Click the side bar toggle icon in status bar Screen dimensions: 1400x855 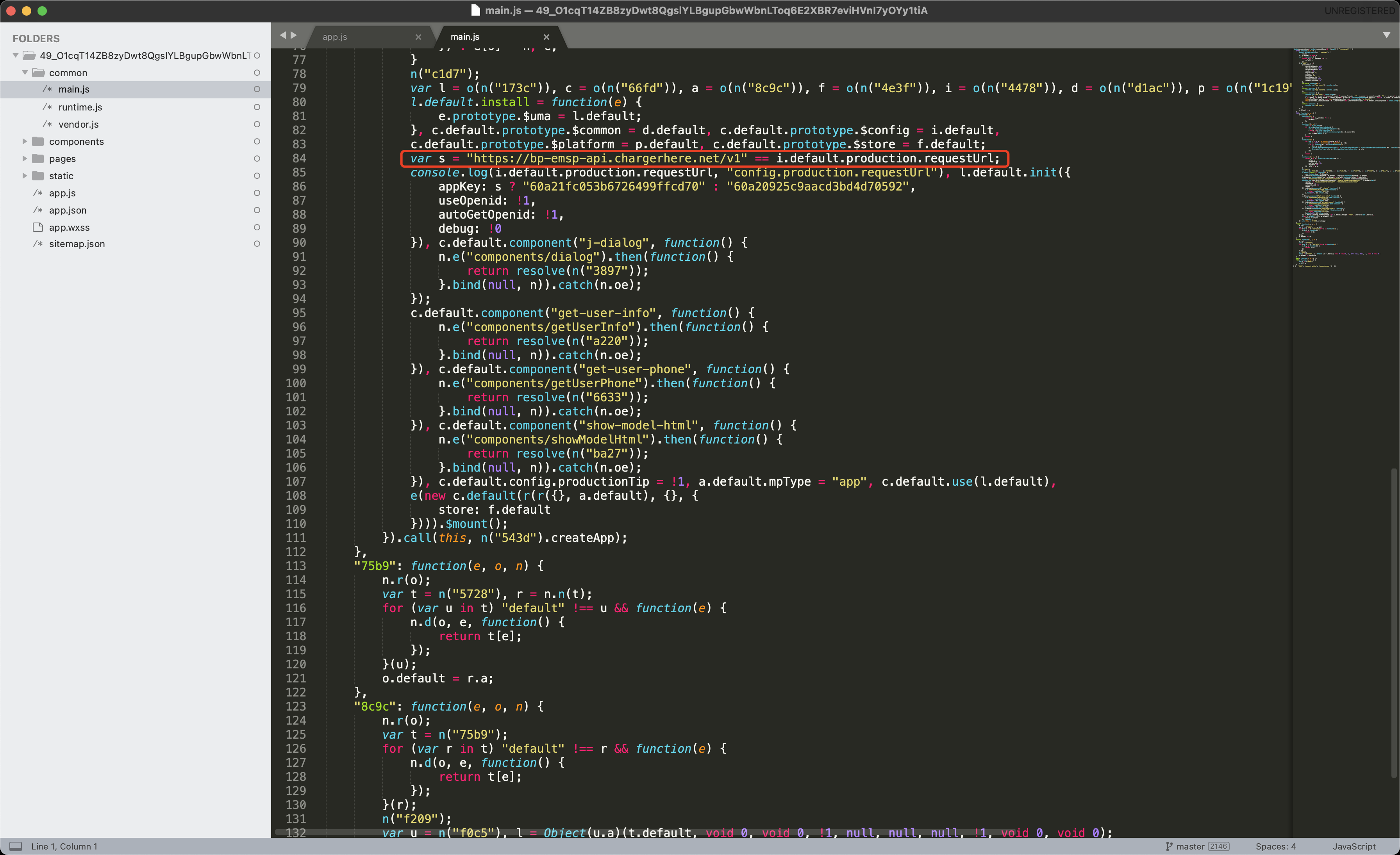pos(16,846)
